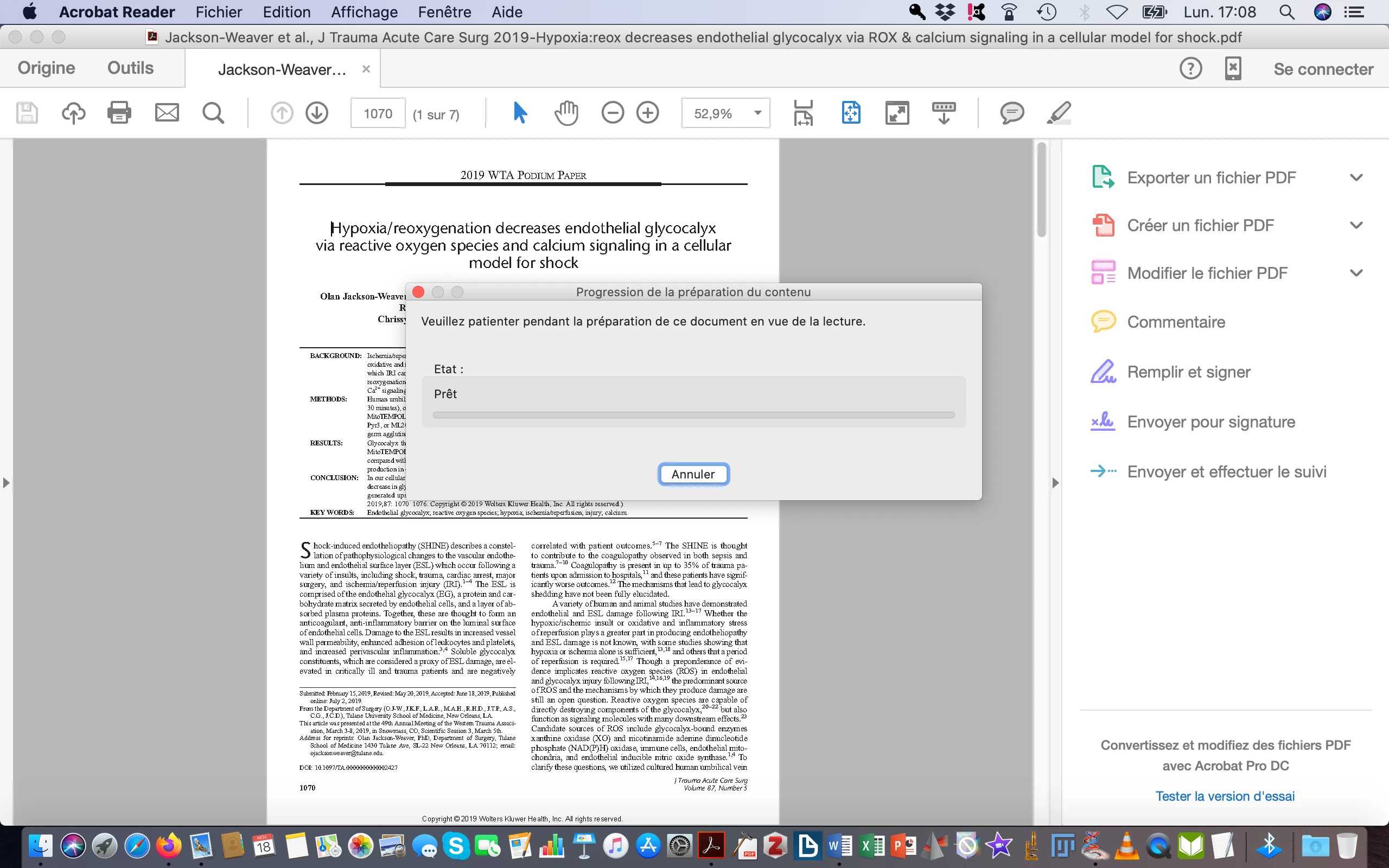This screenshot has height=868, width=1389.
Task: Click Tester la version d'essai link
Action: pyautogui.click(x=1225, y=796)
